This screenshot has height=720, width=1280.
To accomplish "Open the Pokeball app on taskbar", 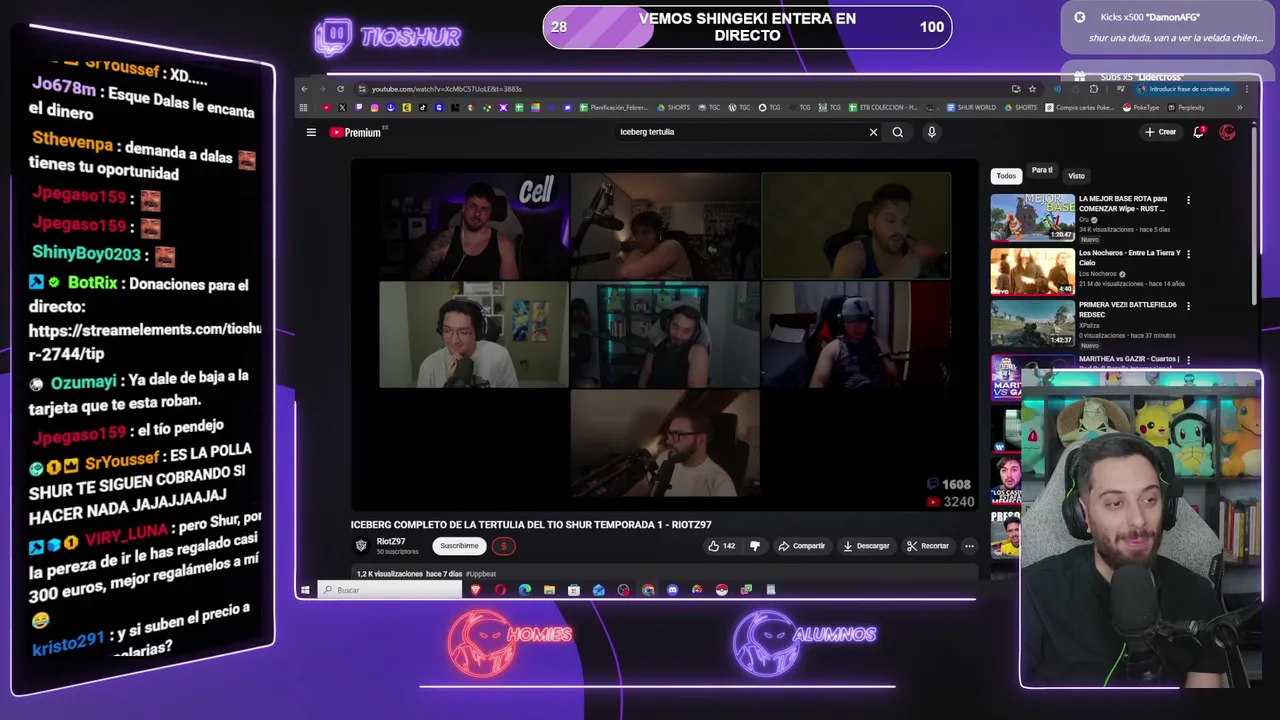I will [721, 590].
